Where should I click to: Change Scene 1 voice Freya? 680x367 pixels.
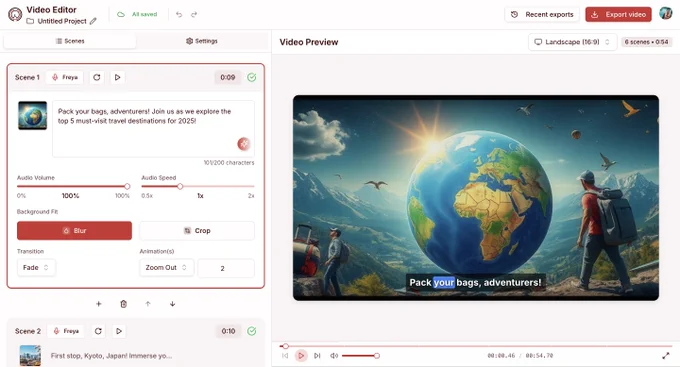point(65,77)
